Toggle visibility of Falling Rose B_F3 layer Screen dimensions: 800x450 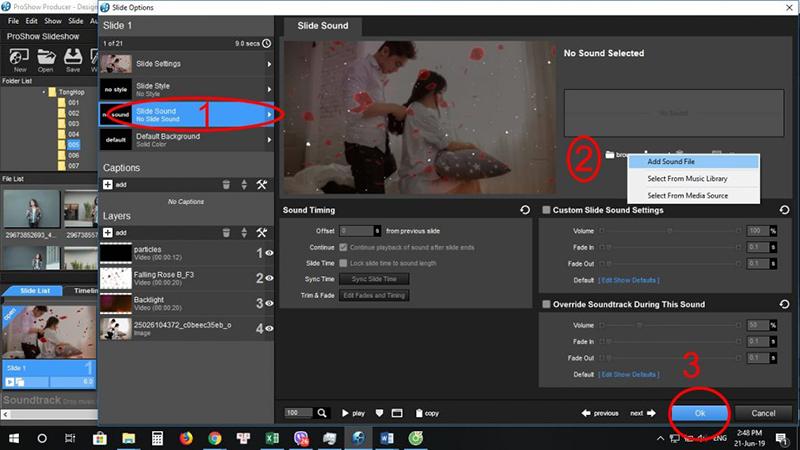click(x=269, y=278)
